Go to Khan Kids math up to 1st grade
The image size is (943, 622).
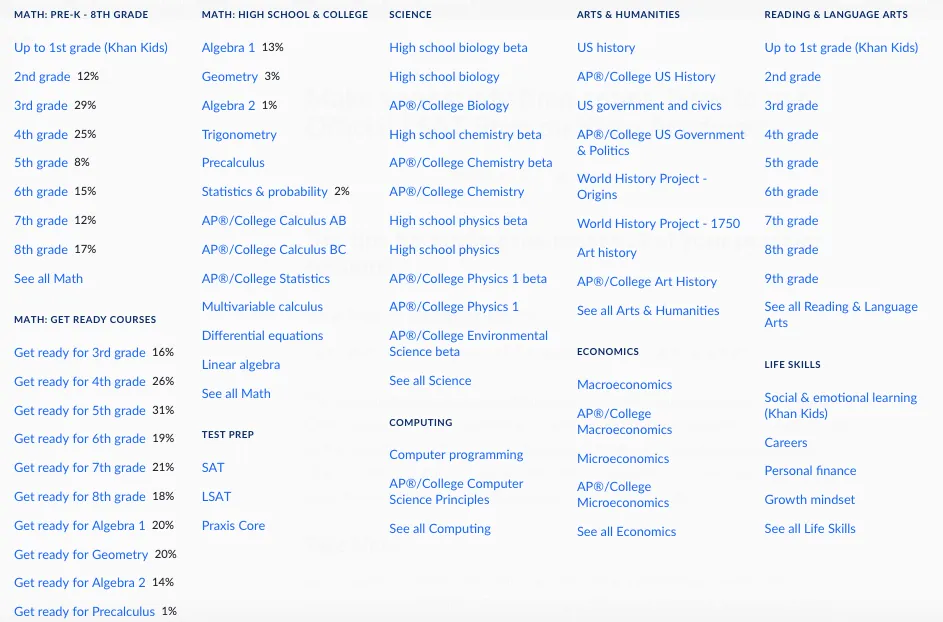tap(91, 48)
